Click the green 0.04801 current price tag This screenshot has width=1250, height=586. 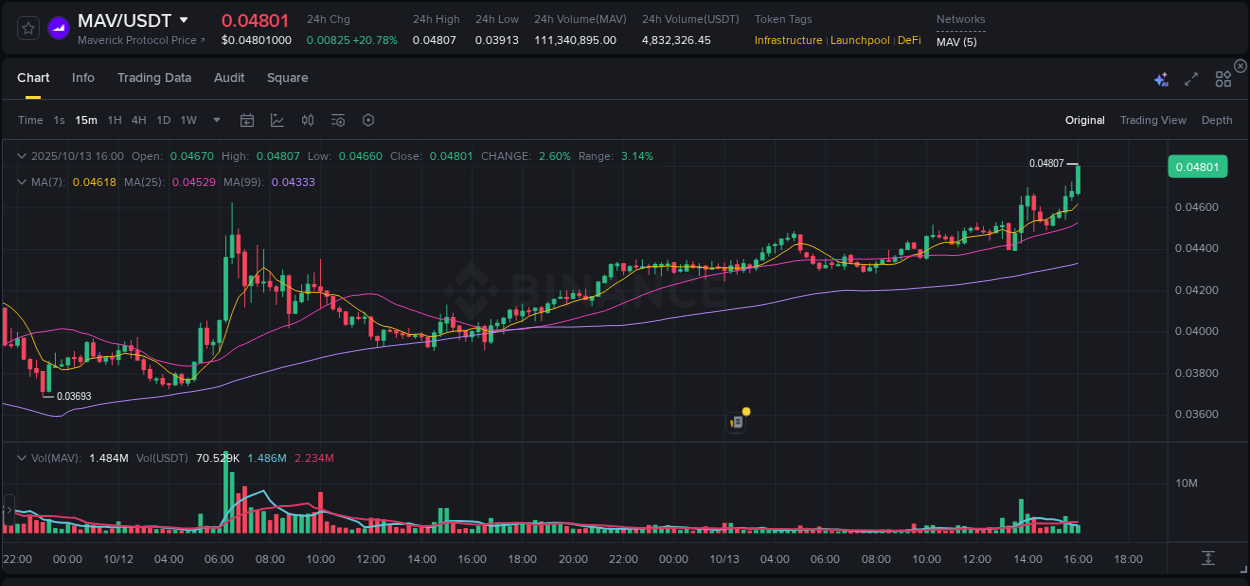click(x=1197, y=166)
